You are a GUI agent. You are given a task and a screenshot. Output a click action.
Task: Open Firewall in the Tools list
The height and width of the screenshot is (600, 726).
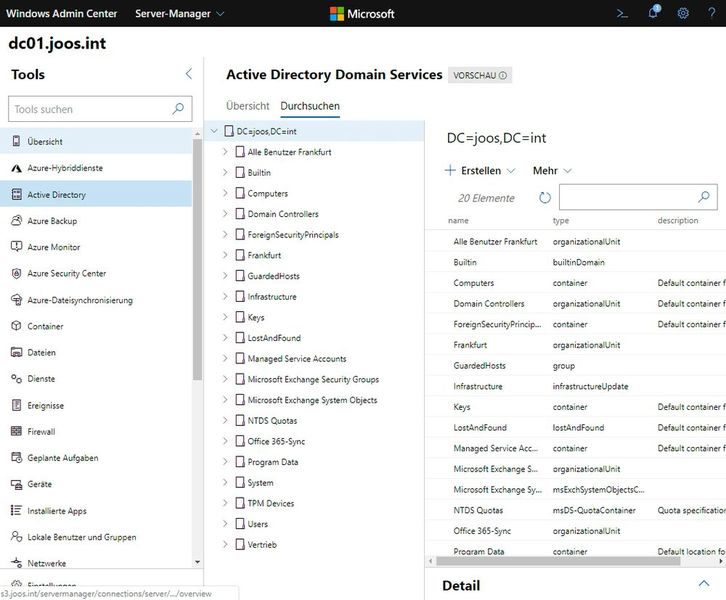point(96,431)
